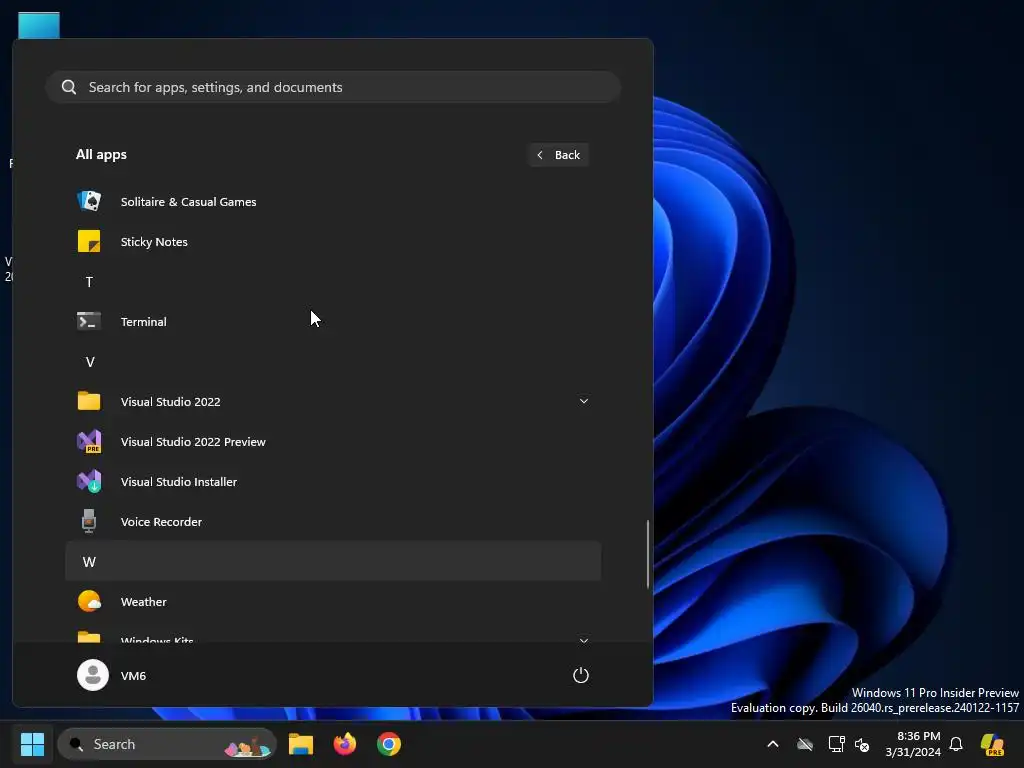This screenshot has width=1024, height=768.
Task: Expand the Visual Studio 2022 folder chevron
Action: point(584,401)
